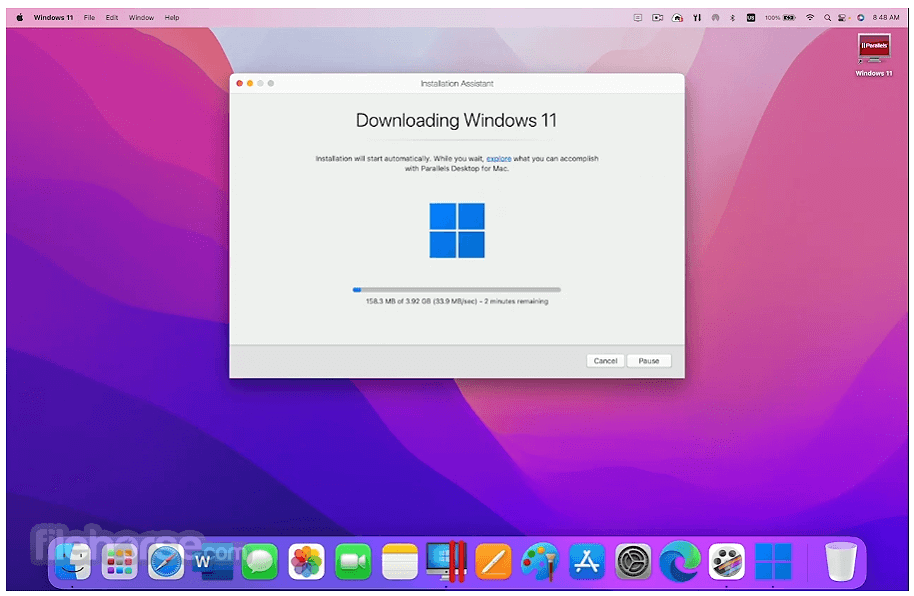Open the Trash in the Dock
The height and width of the screenshot is (596, 914).
[x=841, y=562]
